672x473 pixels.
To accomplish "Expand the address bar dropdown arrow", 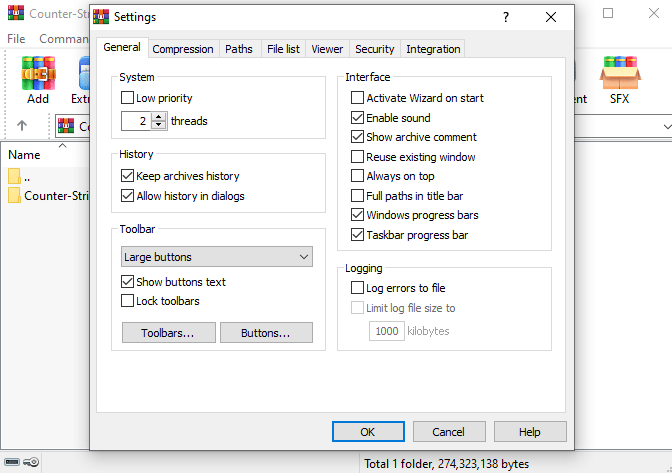I will coord(666,126).
